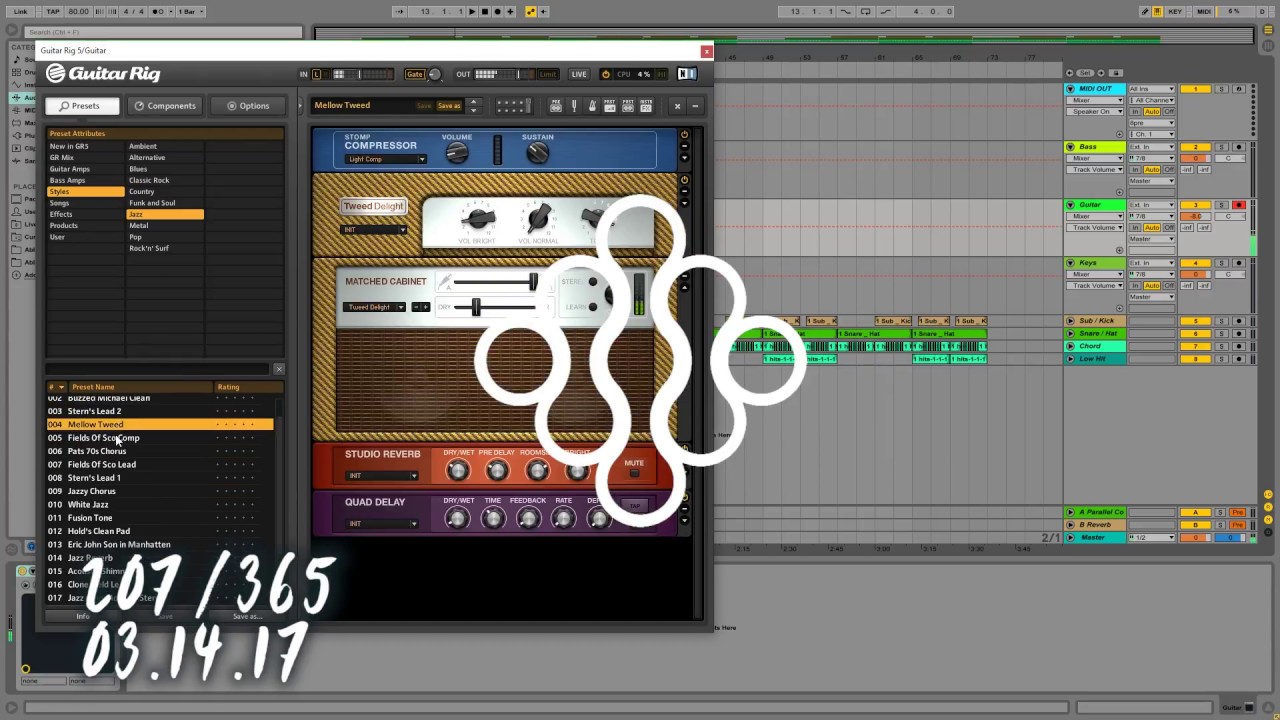Open Guitar track Ext. In input dropdown

(1151, 205)
